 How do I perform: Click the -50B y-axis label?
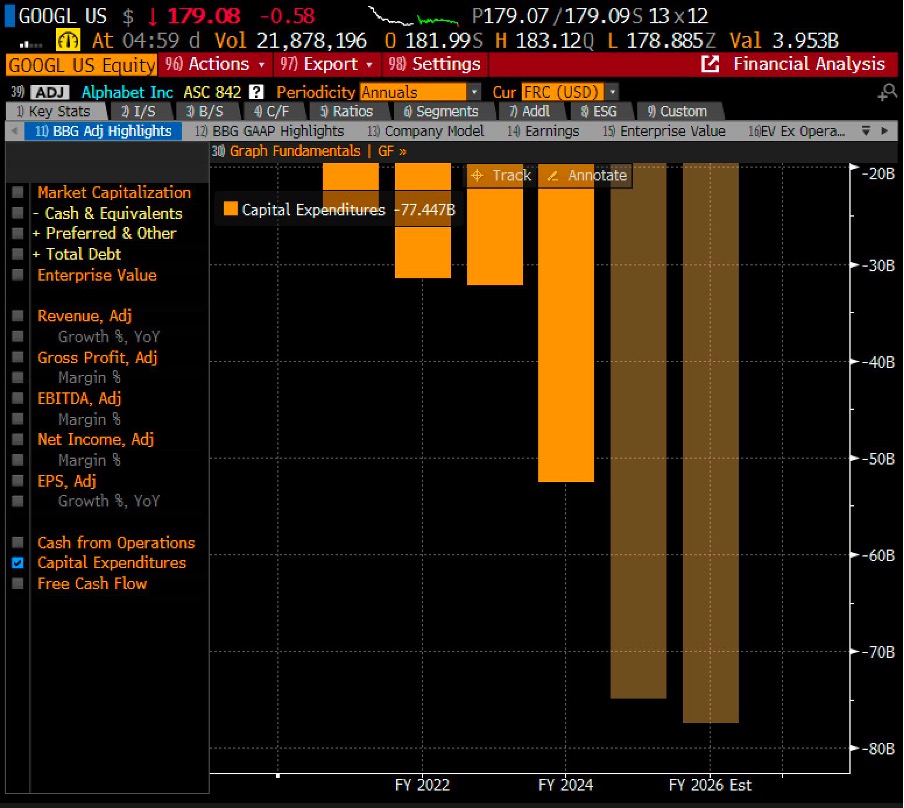pos(878,459)
